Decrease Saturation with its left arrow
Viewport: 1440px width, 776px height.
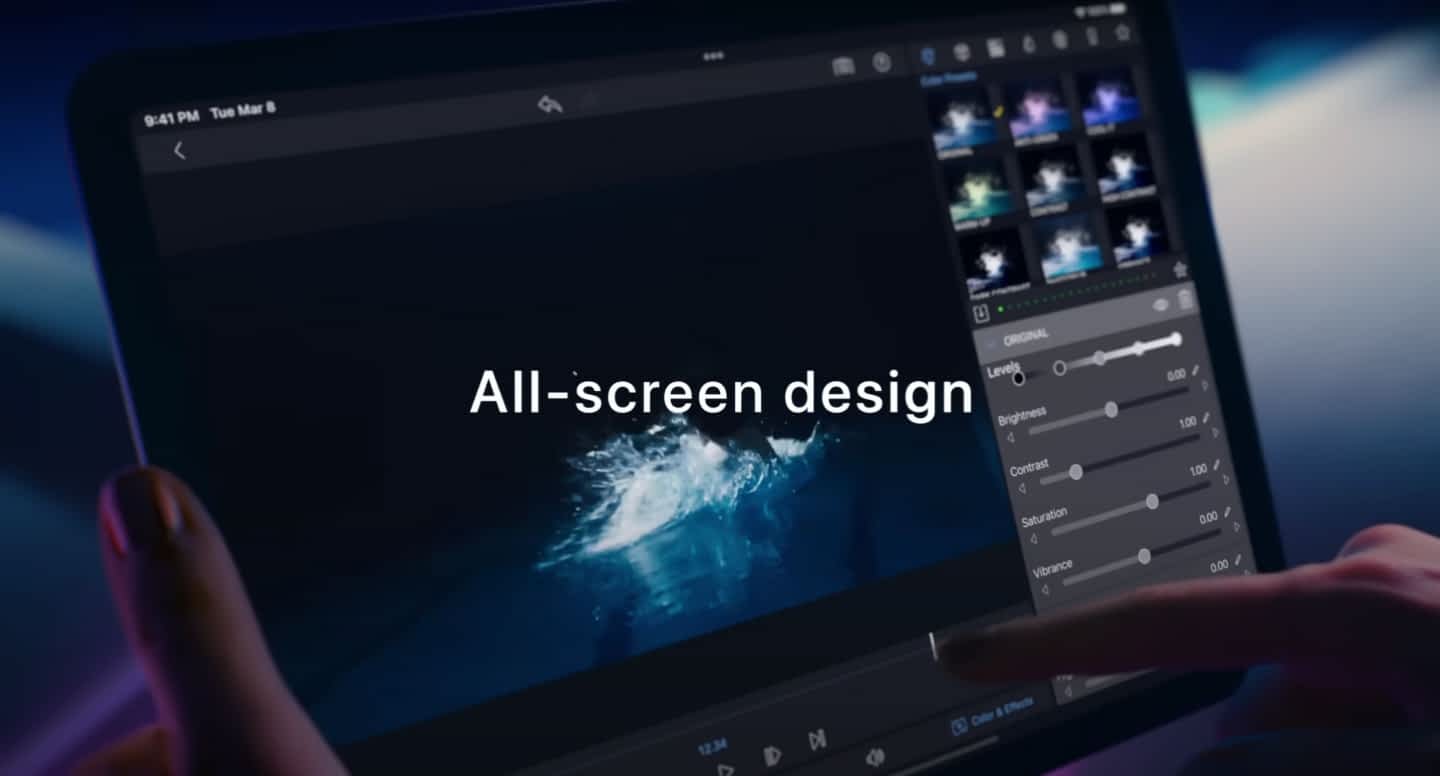pyautogui.click(x=1033, y=539)
